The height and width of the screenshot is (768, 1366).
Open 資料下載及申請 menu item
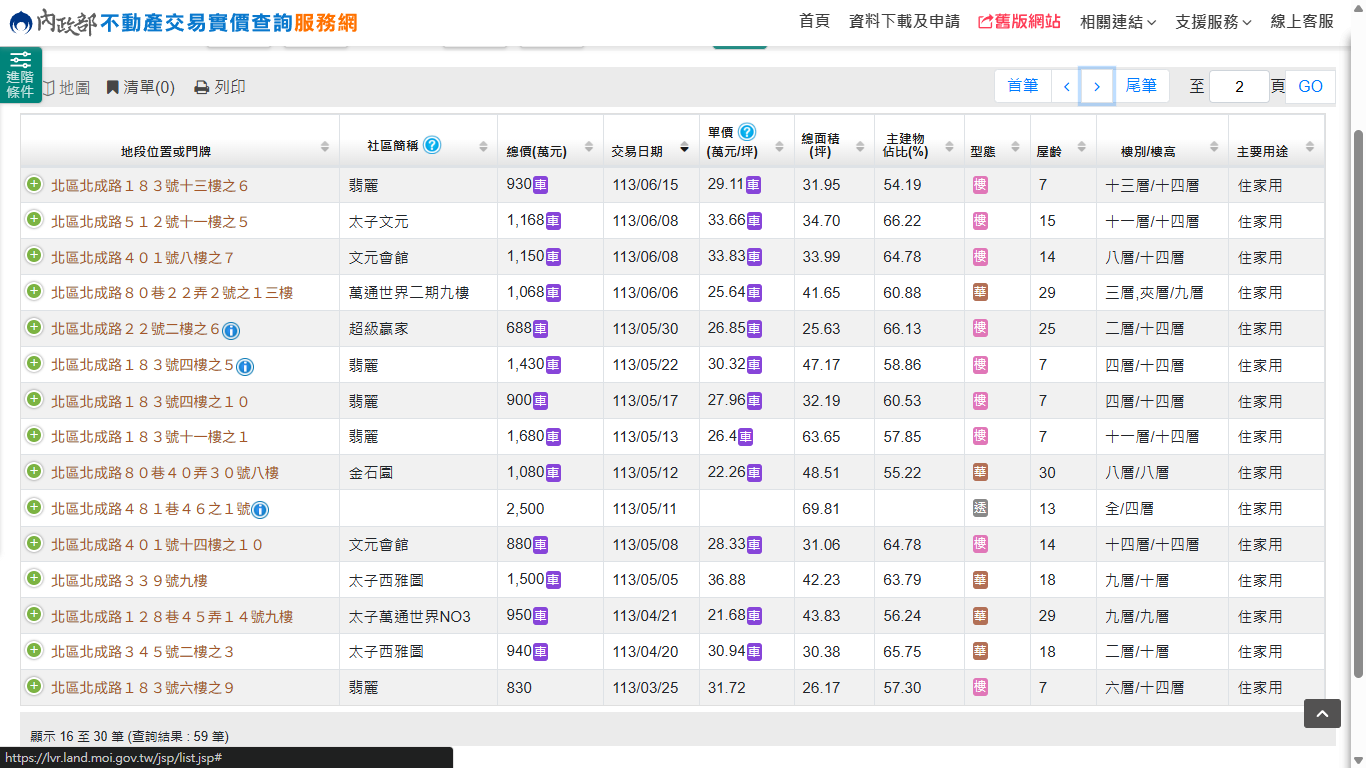pyautogui.click(x=904, y=21)
